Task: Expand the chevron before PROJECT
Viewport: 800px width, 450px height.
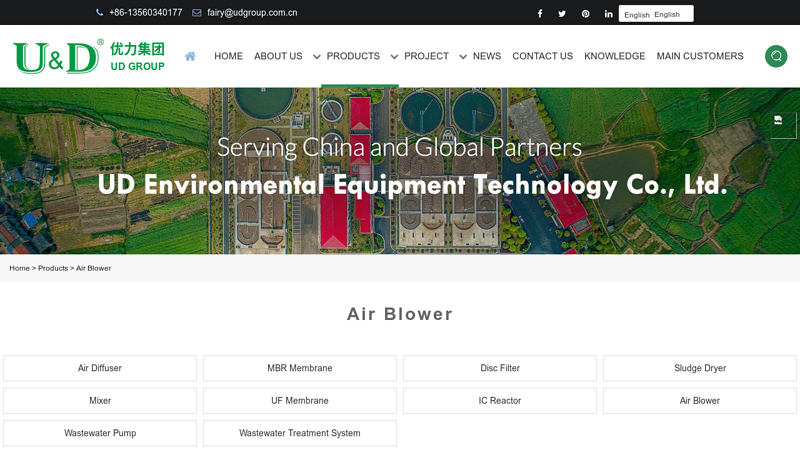Action: (394, 57)
